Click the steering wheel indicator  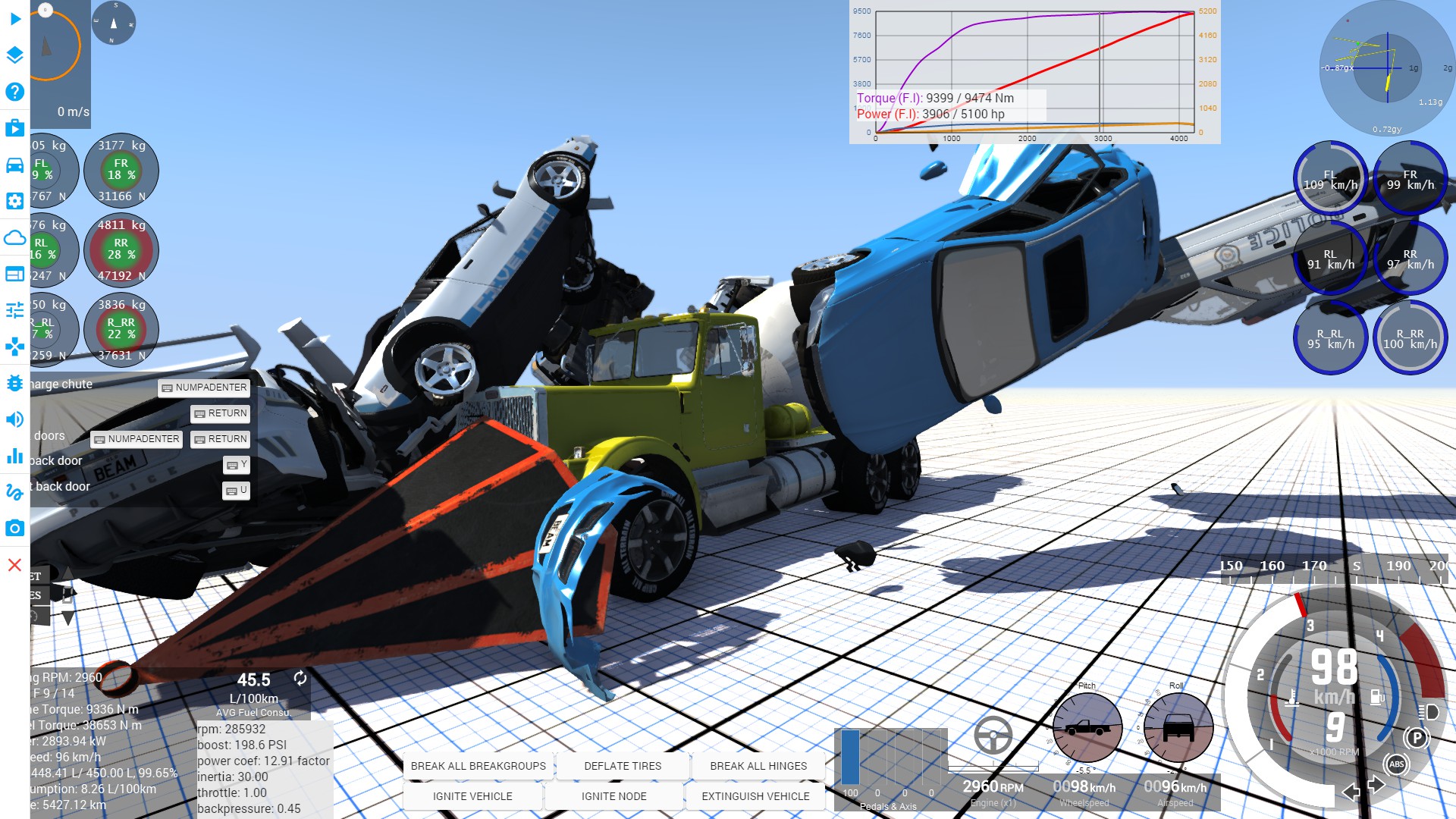[993, 735]
